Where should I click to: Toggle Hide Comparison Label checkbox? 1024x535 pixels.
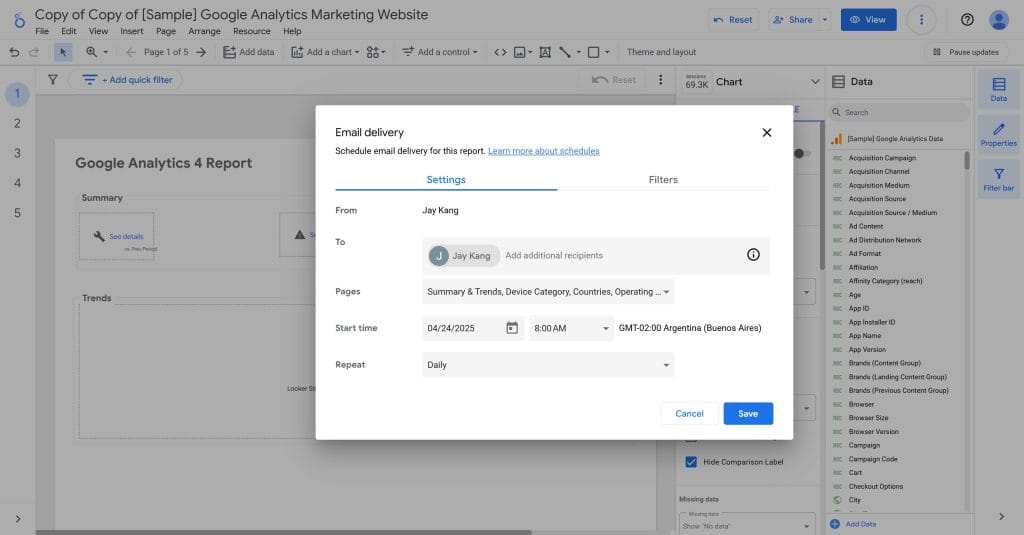691,462
